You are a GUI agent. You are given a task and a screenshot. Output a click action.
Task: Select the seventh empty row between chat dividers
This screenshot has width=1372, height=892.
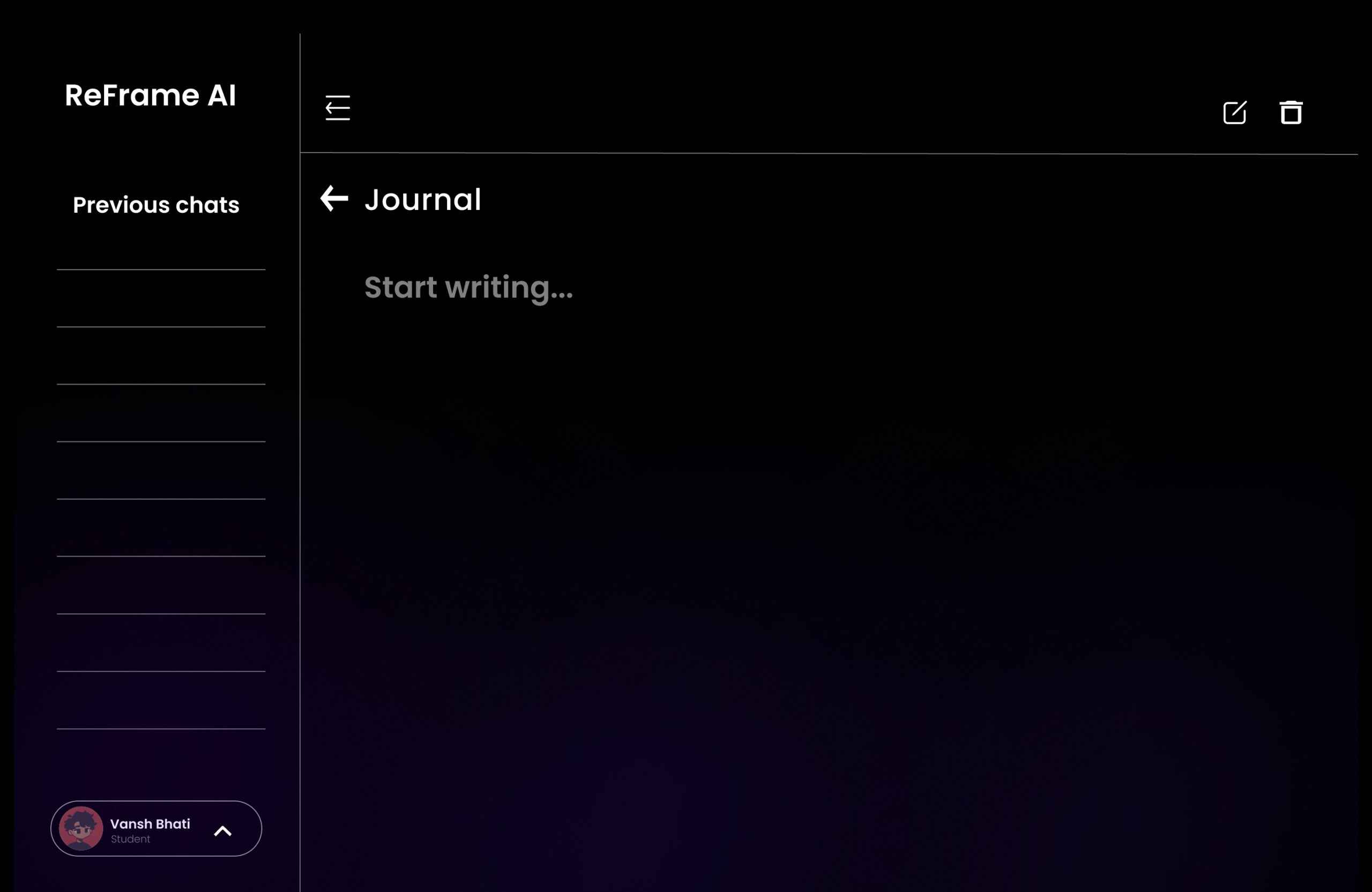click(x=161, y=642)
